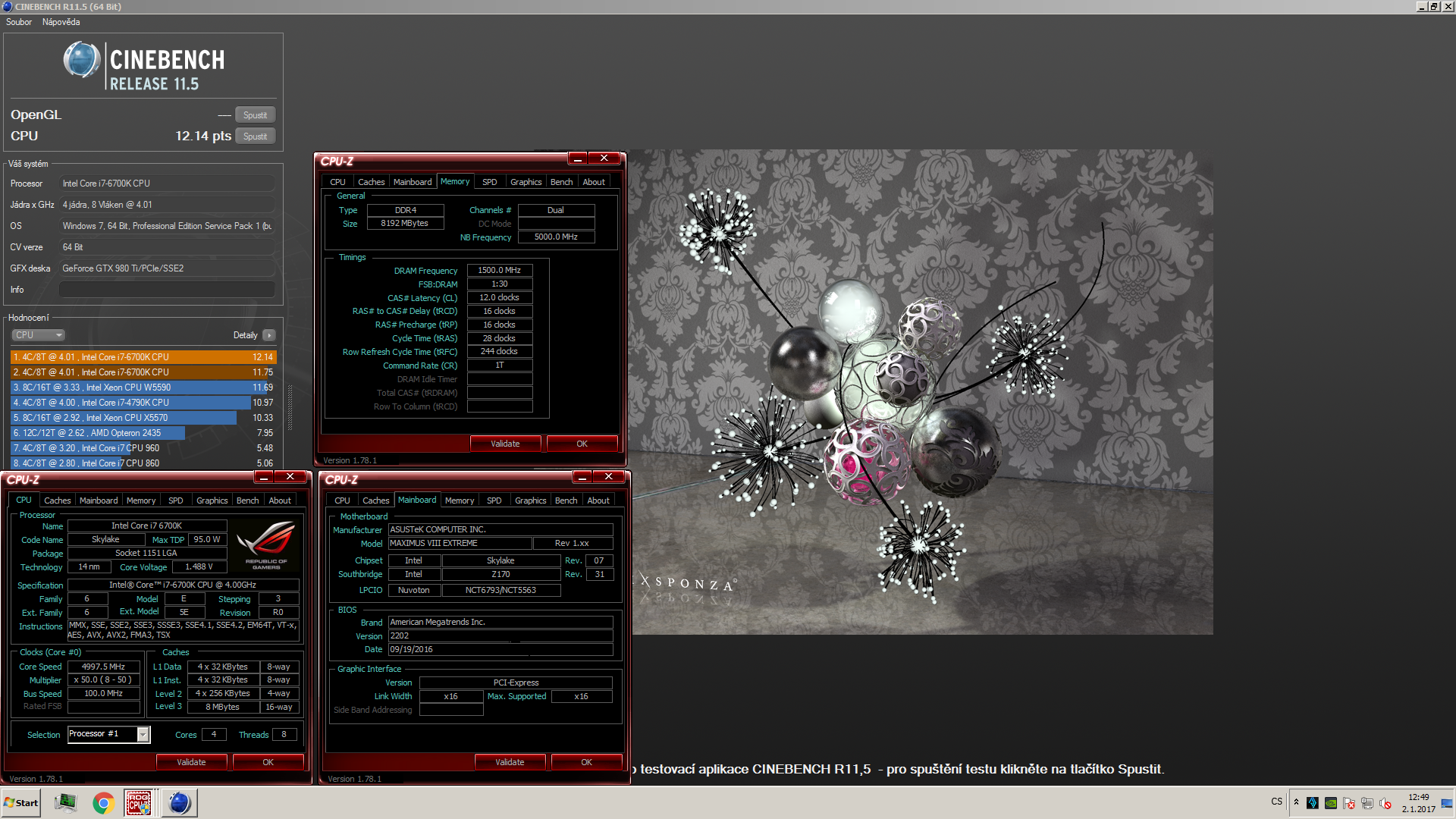Open Memory tab in processor CPU-Z window
The image size is (1456, 819).
141,500
